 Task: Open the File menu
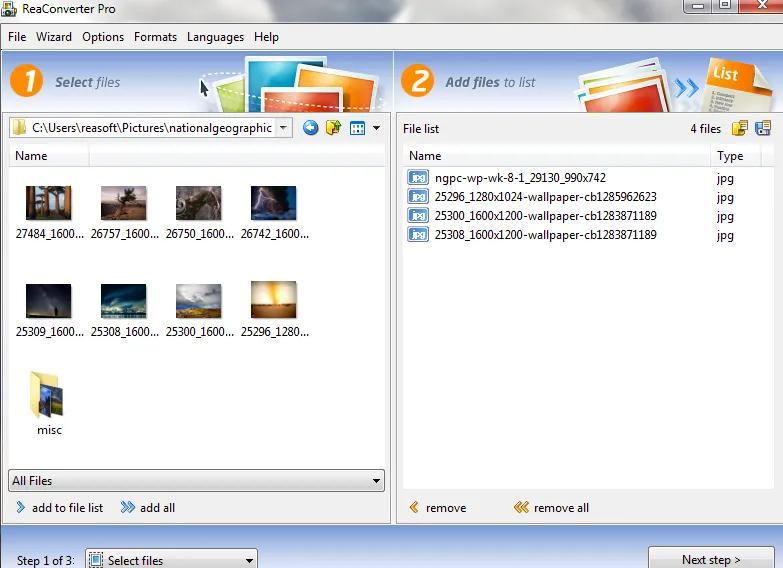(17, 37)
